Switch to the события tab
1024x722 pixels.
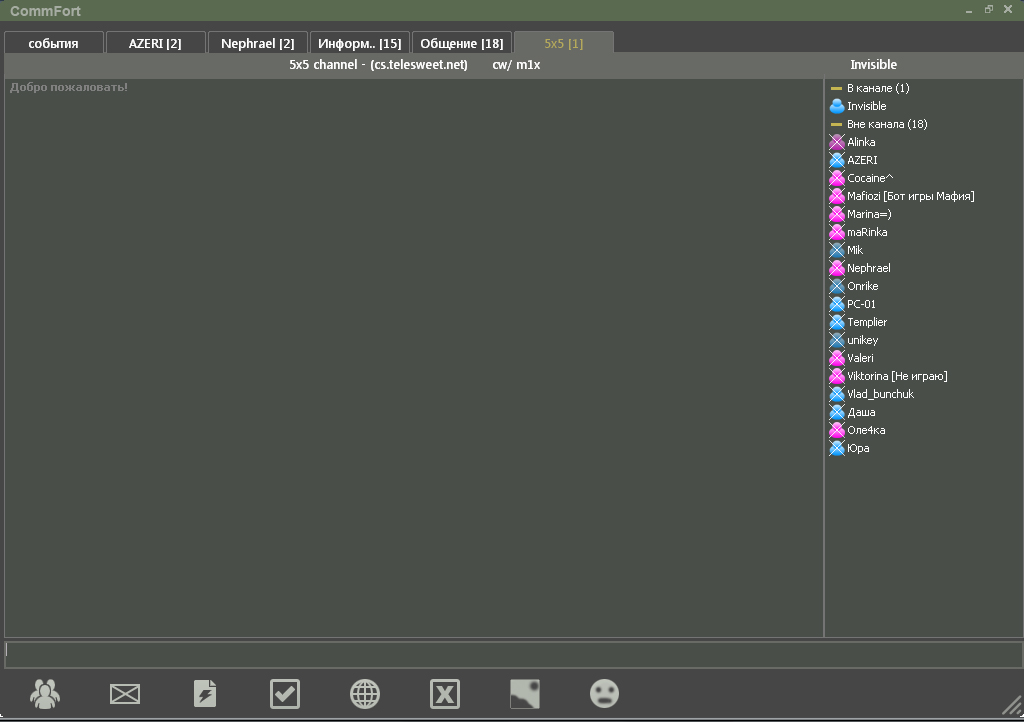(x=54, y=43)
